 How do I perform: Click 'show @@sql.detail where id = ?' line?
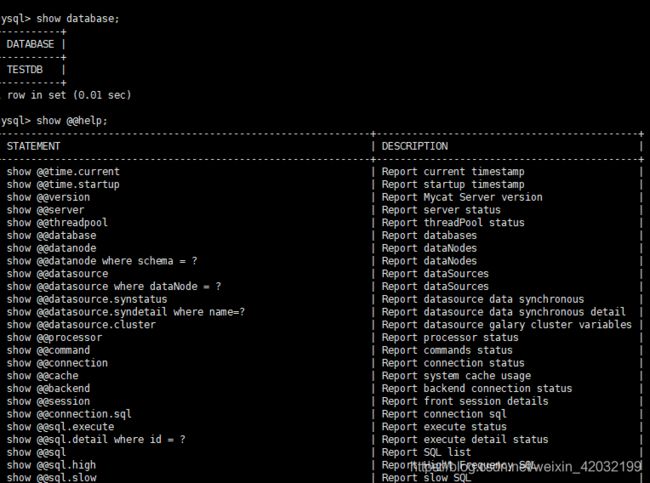(x=96, y=439)
